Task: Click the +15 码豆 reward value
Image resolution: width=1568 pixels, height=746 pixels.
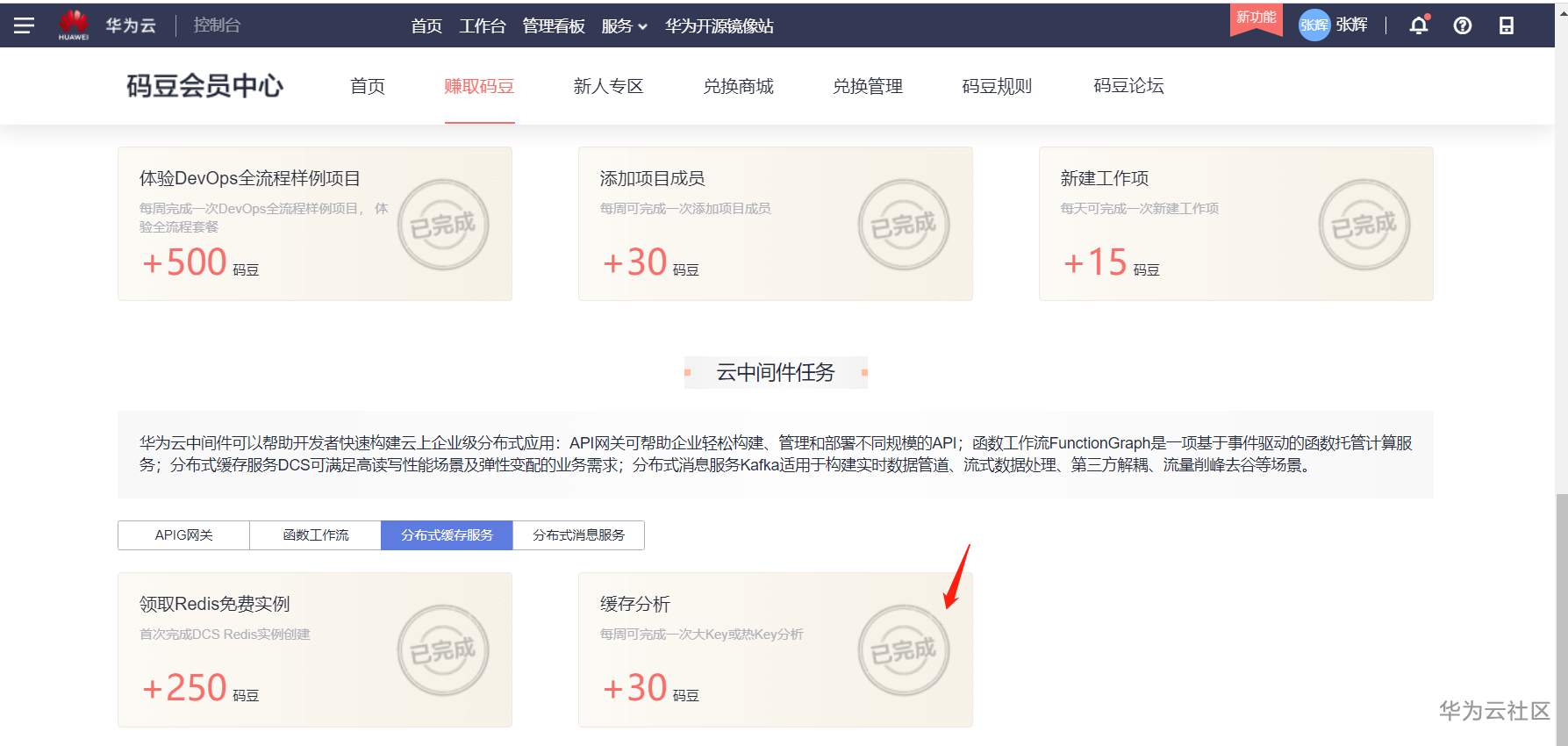Action: [1111, 262]
